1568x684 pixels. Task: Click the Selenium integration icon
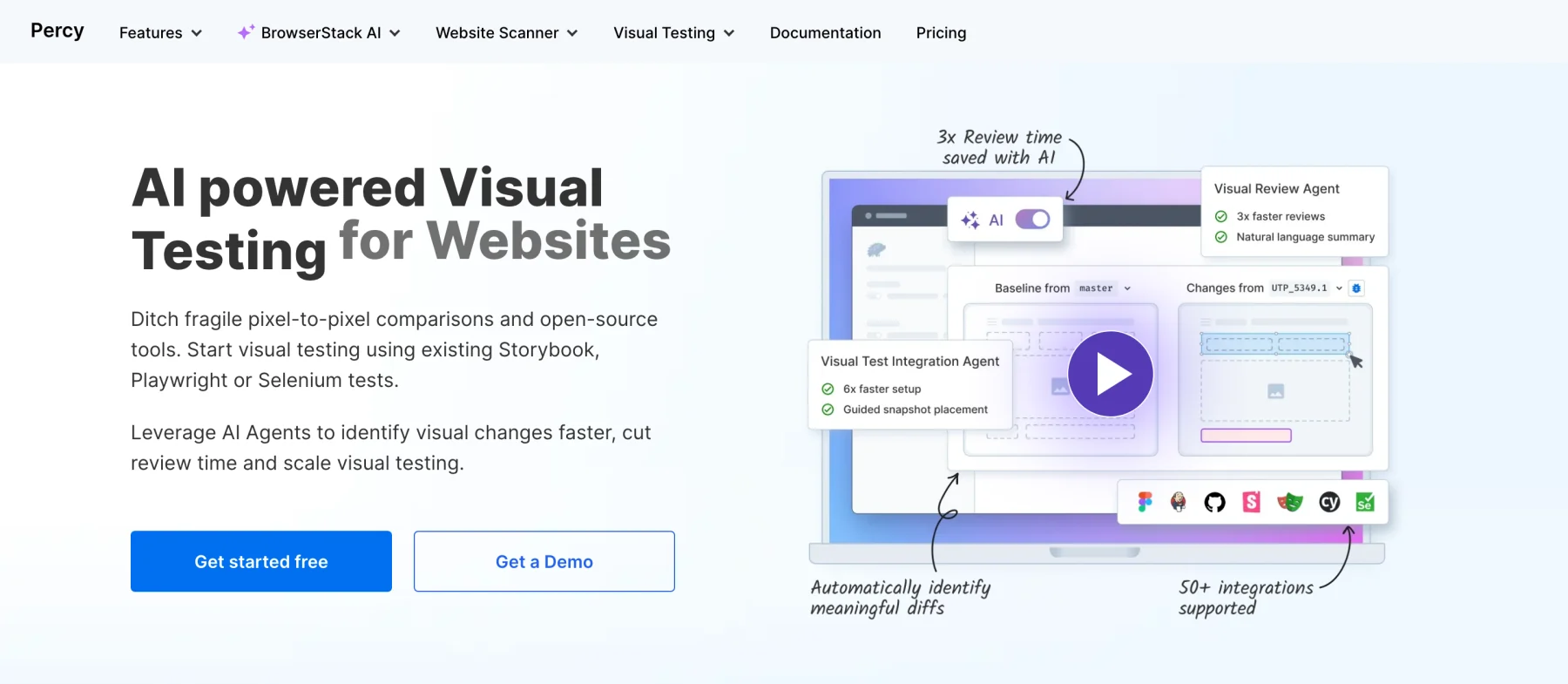pyautogui.click(x=1365, y=502)
